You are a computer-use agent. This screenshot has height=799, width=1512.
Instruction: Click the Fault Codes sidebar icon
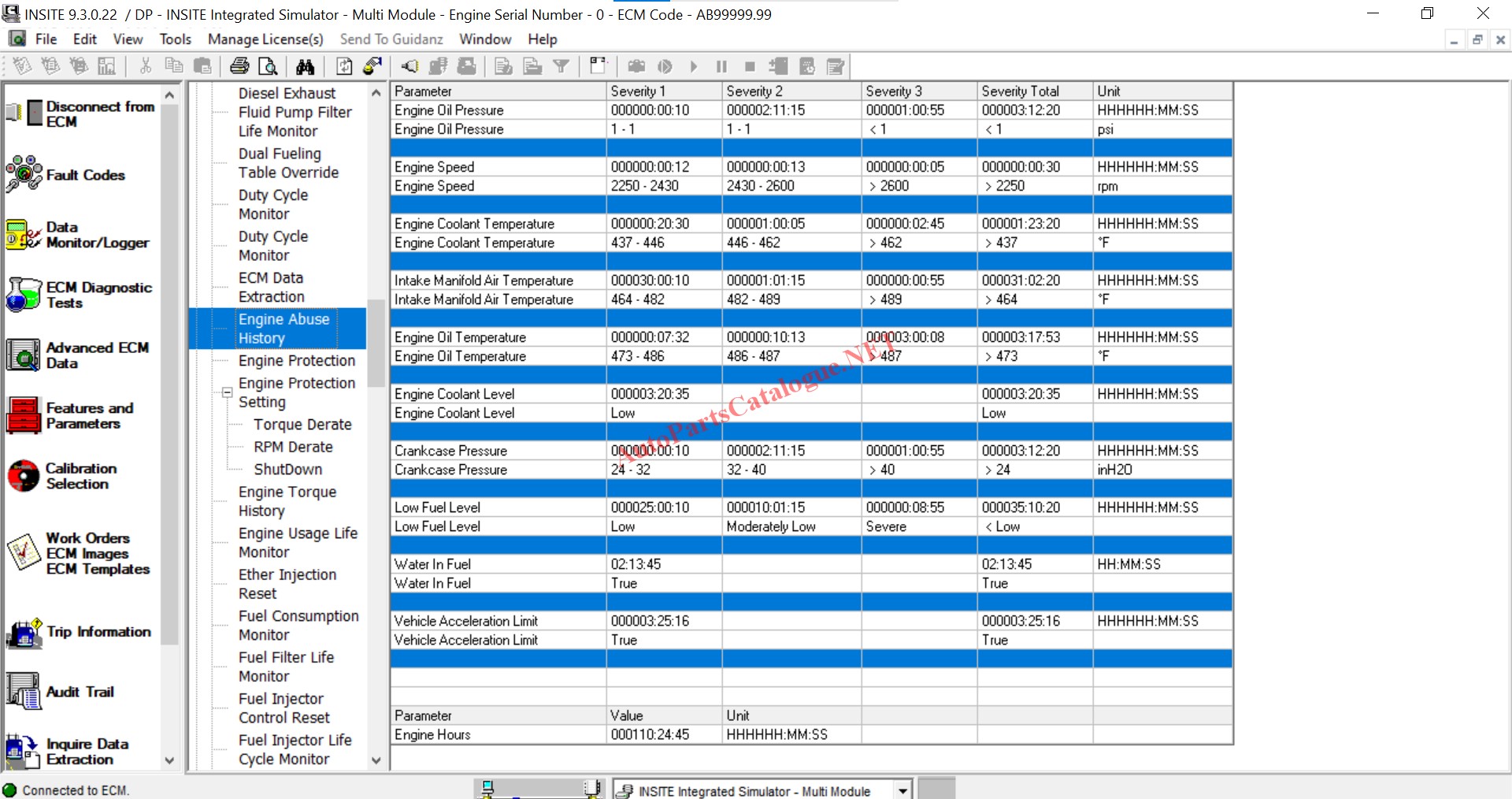(24, 175)
